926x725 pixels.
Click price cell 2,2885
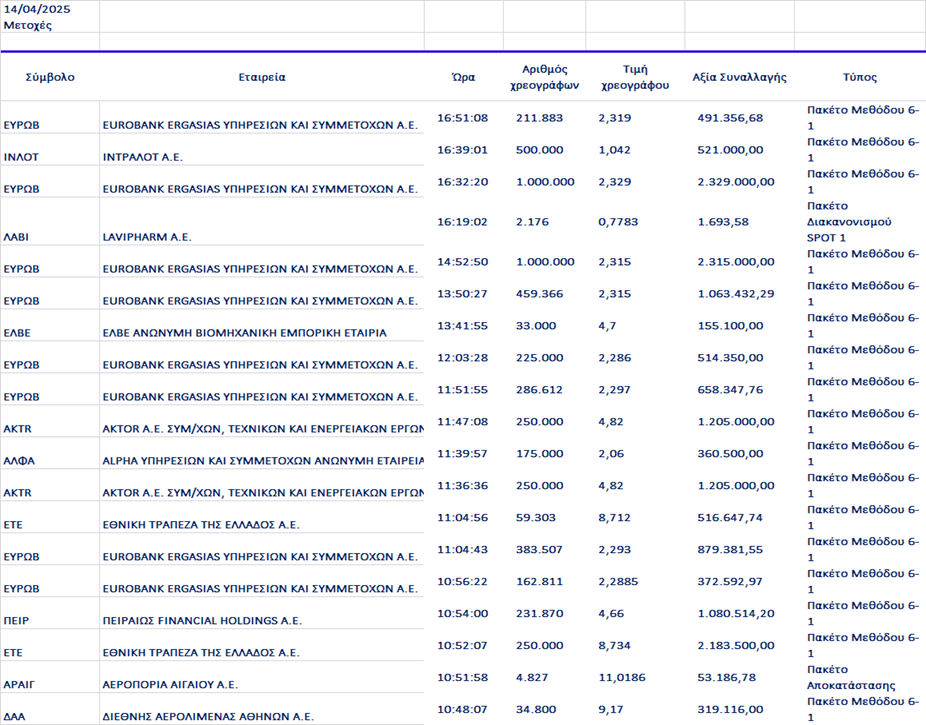[618, 582]
